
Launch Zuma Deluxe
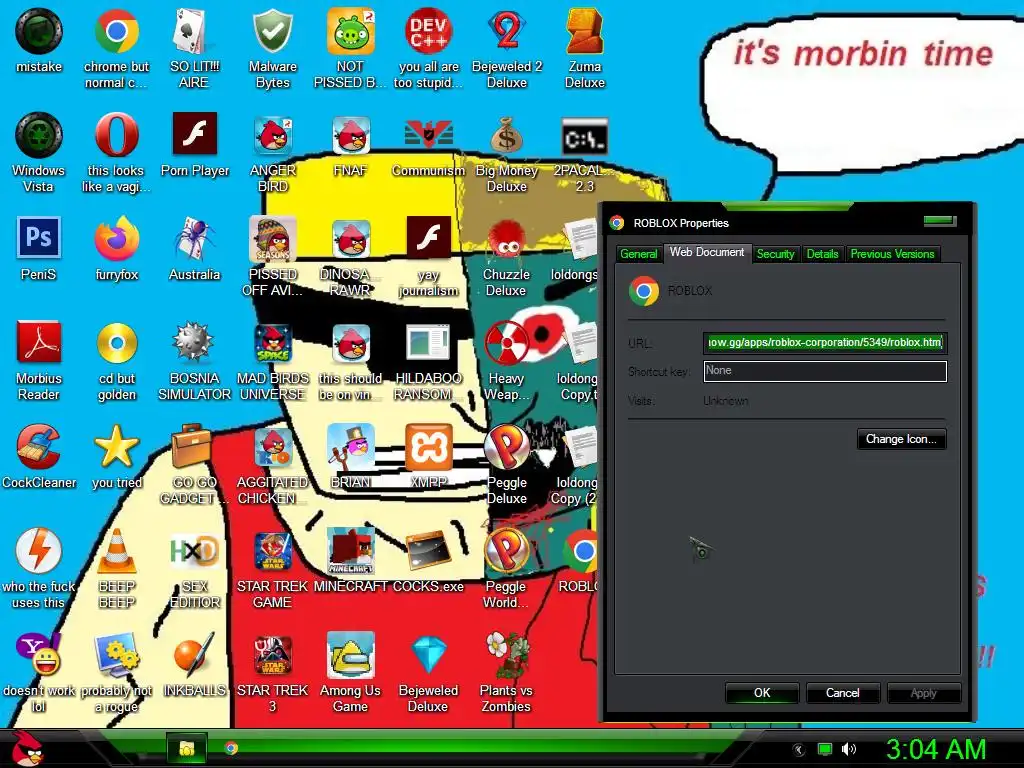(x=584, y=31)
